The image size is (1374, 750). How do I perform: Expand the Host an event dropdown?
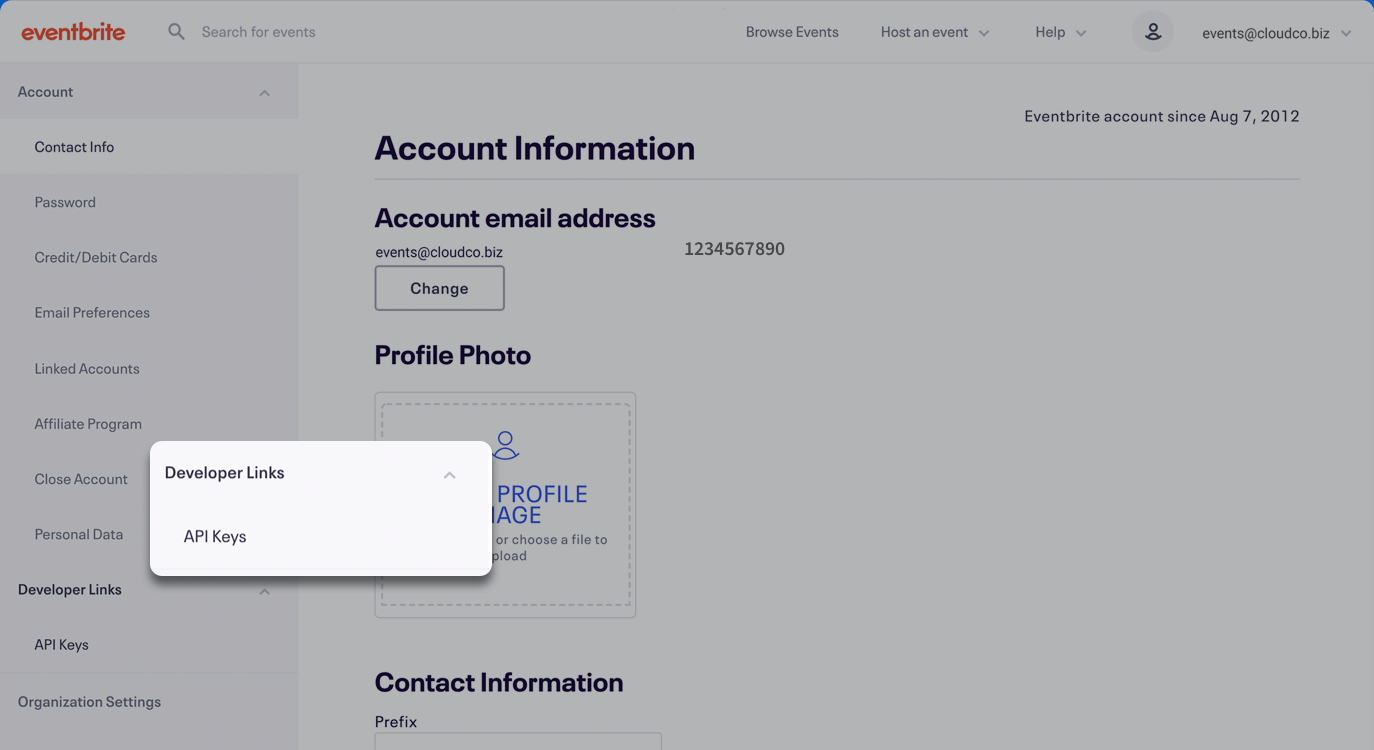935,32
